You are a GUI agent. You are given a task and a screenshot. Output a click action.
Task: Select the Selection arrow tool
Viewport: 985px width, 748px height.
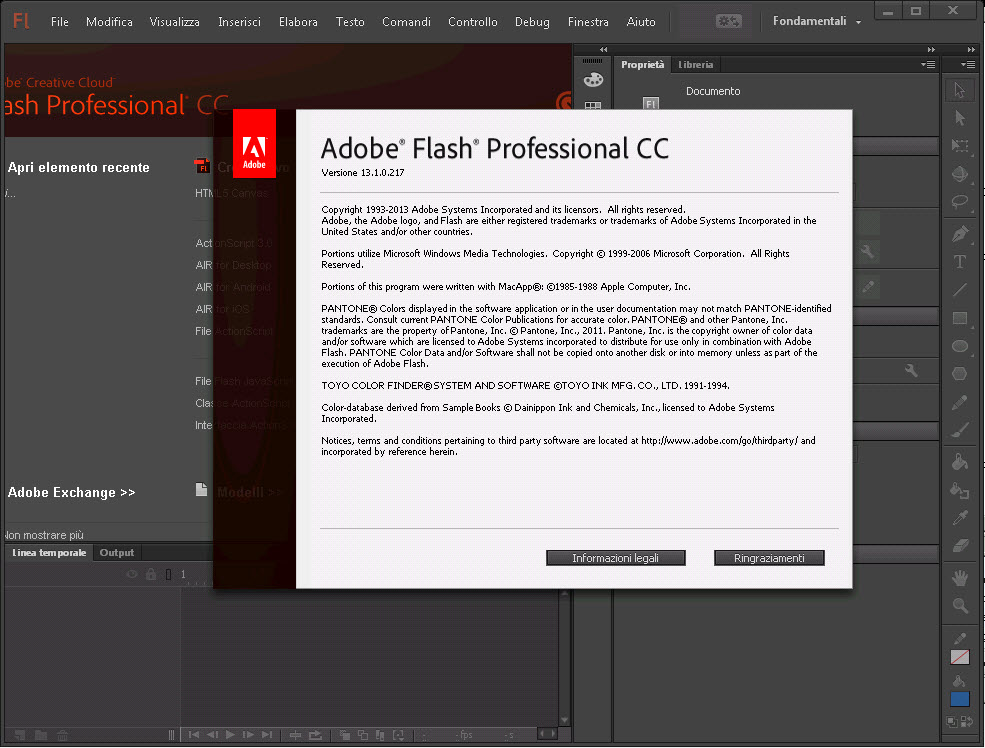coord(959,90)
